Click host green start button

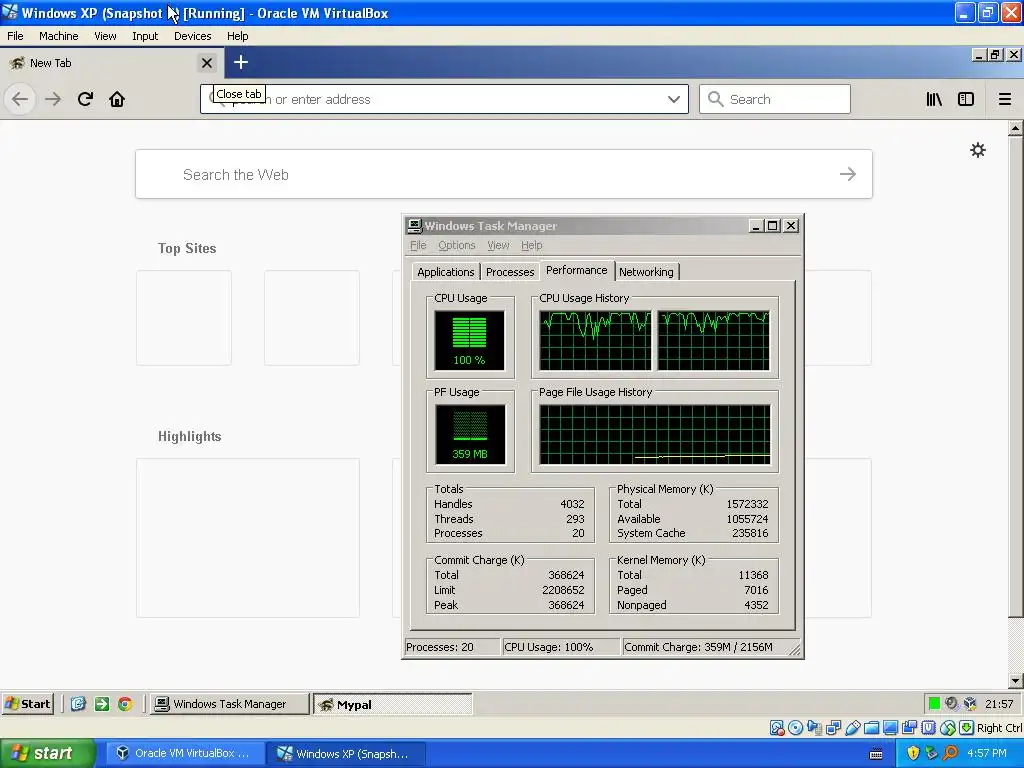point(47,753)
